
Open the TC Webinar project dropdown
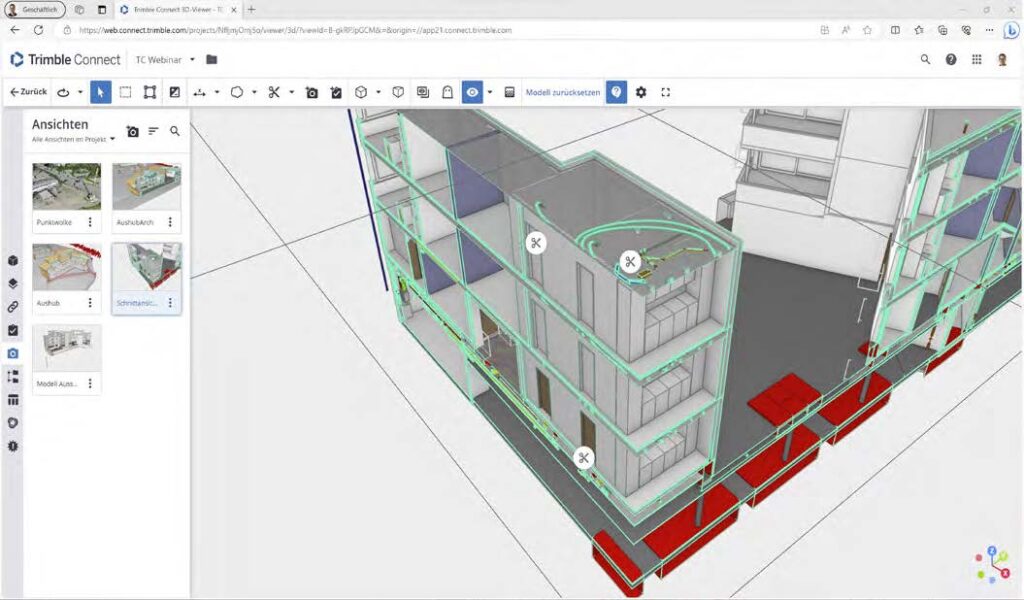192,59
